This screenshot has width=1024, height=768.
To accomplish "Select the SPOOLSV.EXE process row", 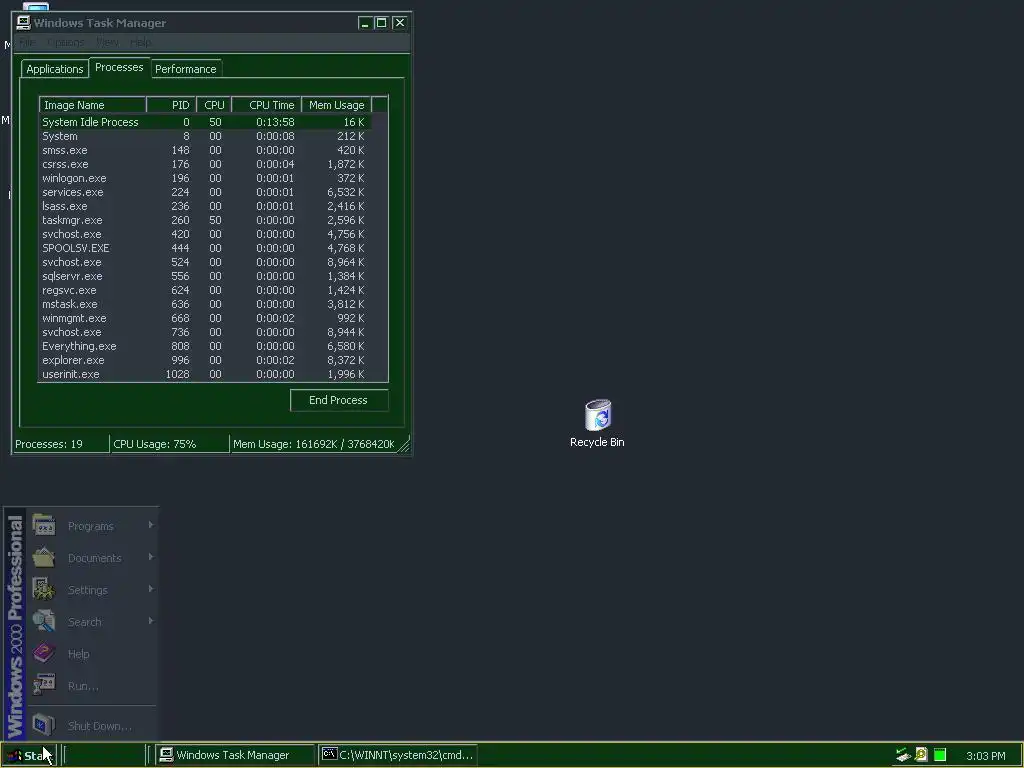I will click(205, 248).
